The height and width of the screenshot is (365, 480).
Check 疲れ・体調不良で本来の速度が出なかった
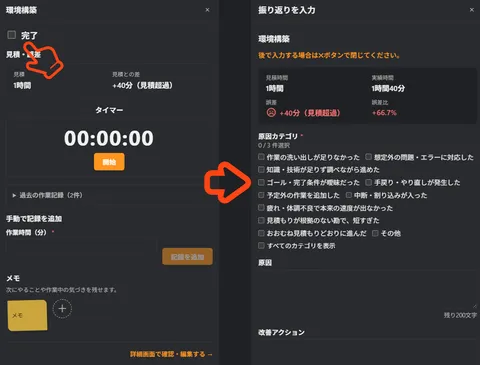pyautogui.click(x=261, y=208)
